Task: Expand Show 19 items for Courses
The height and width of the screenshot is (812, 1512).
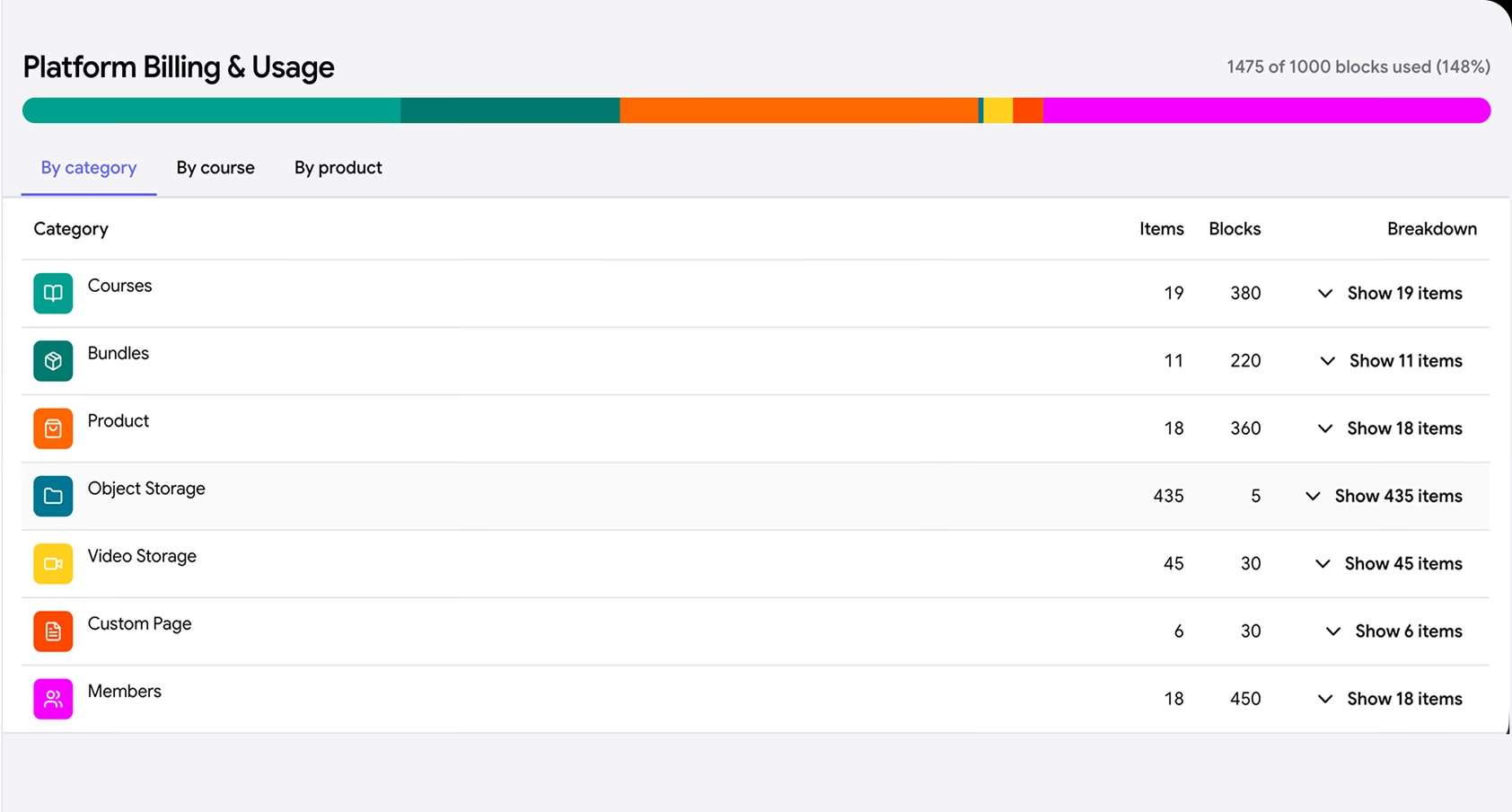Action: coord(1390,293)
